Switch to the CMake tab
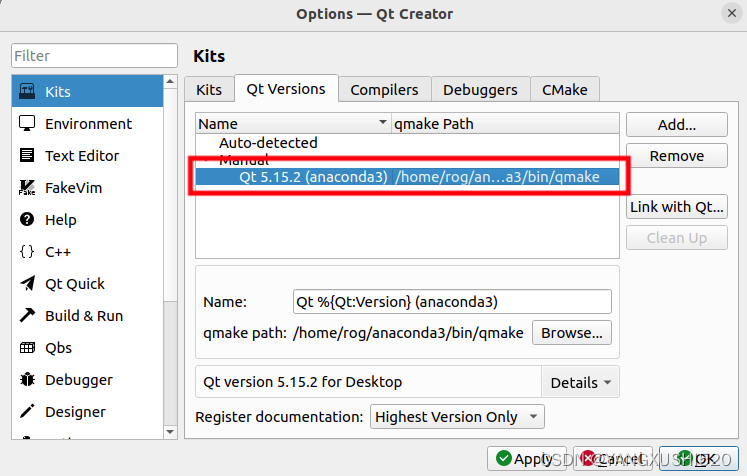 click(565, 90)
